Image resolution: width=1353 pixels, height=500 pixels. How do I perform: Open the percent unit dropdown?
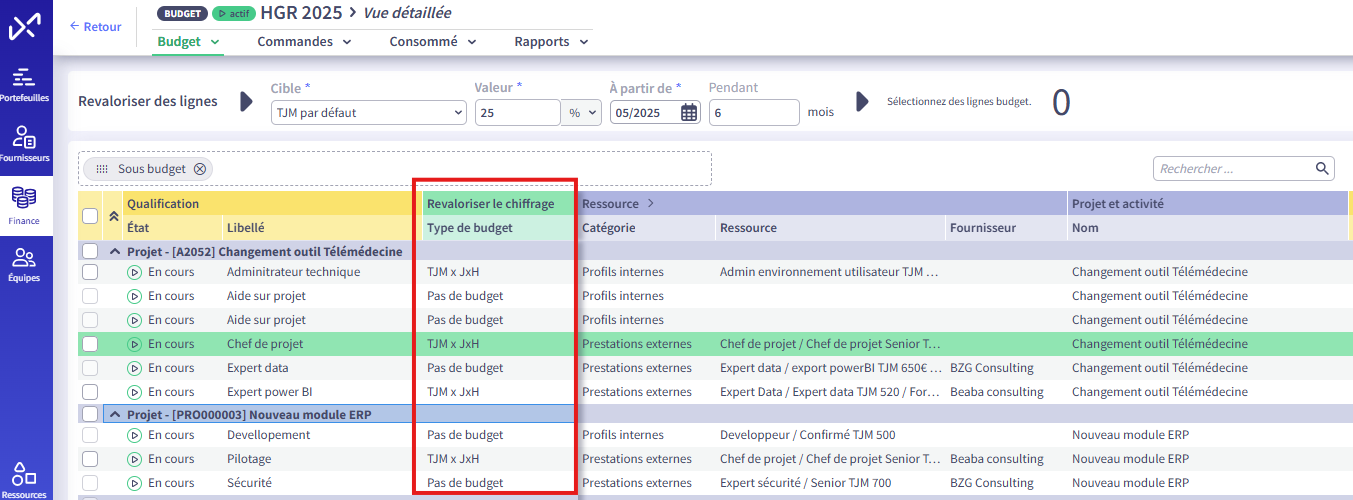click(x=581, y=113)
